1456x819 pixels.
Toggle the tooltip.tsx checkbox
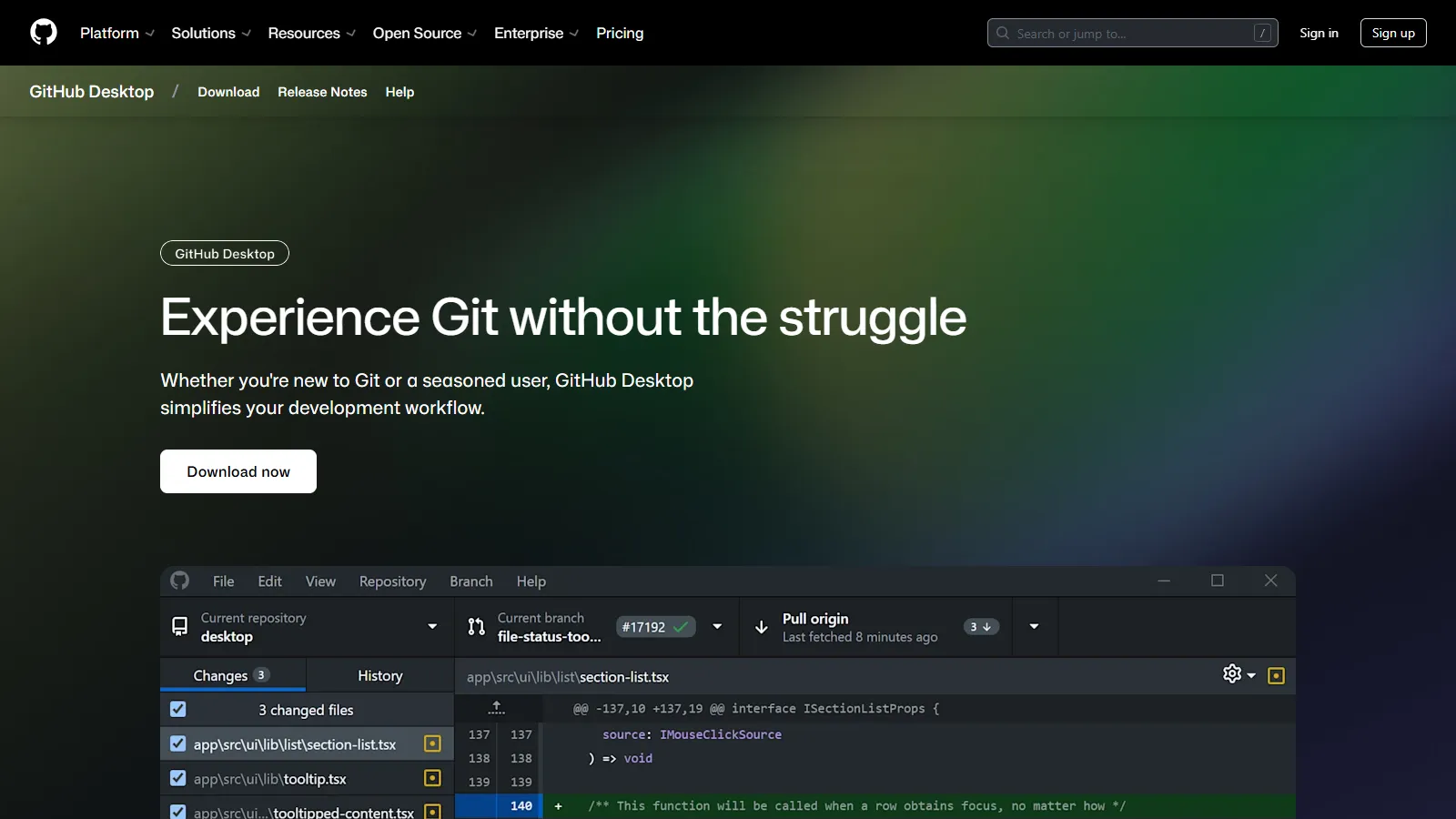pos(177,778)
